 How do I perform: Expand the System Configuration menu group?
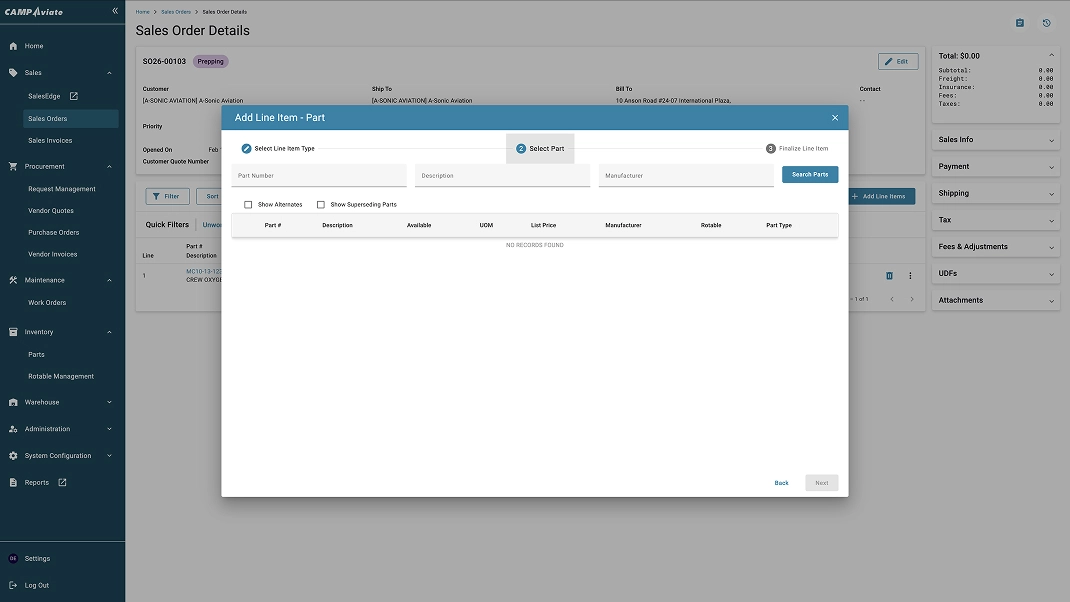(x=109, y=455)
